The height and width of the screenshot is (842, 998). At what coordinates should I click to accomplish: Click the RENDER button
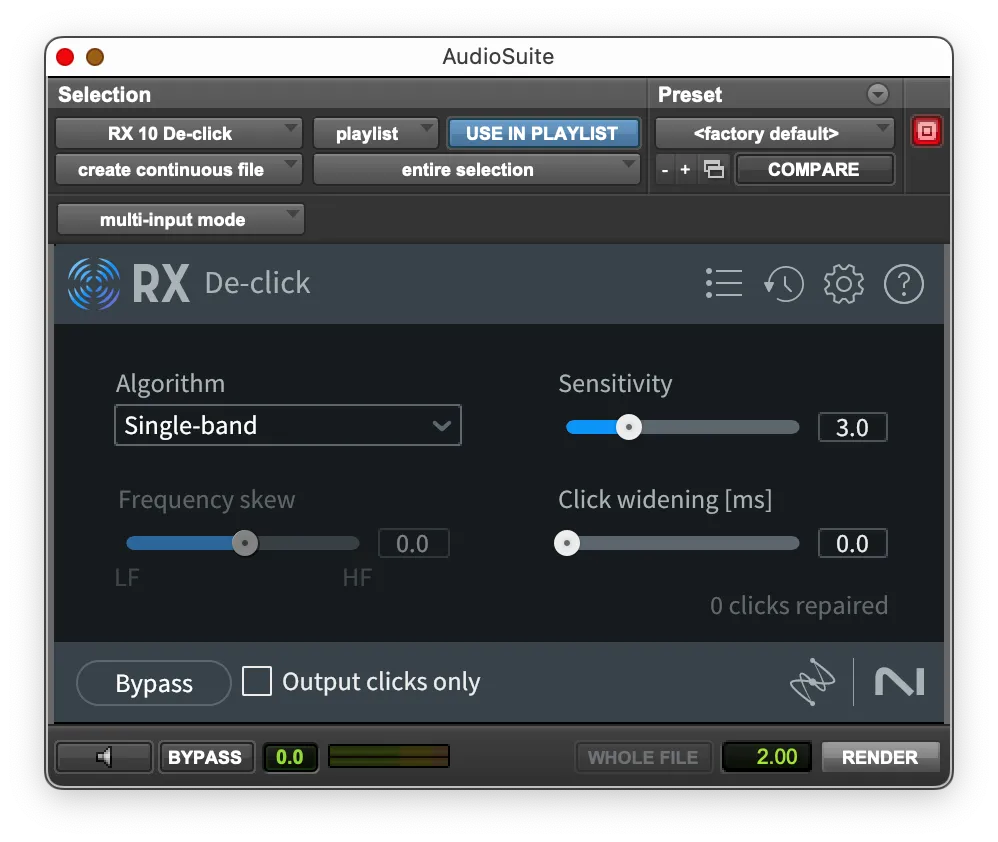(x=880, y=757)
